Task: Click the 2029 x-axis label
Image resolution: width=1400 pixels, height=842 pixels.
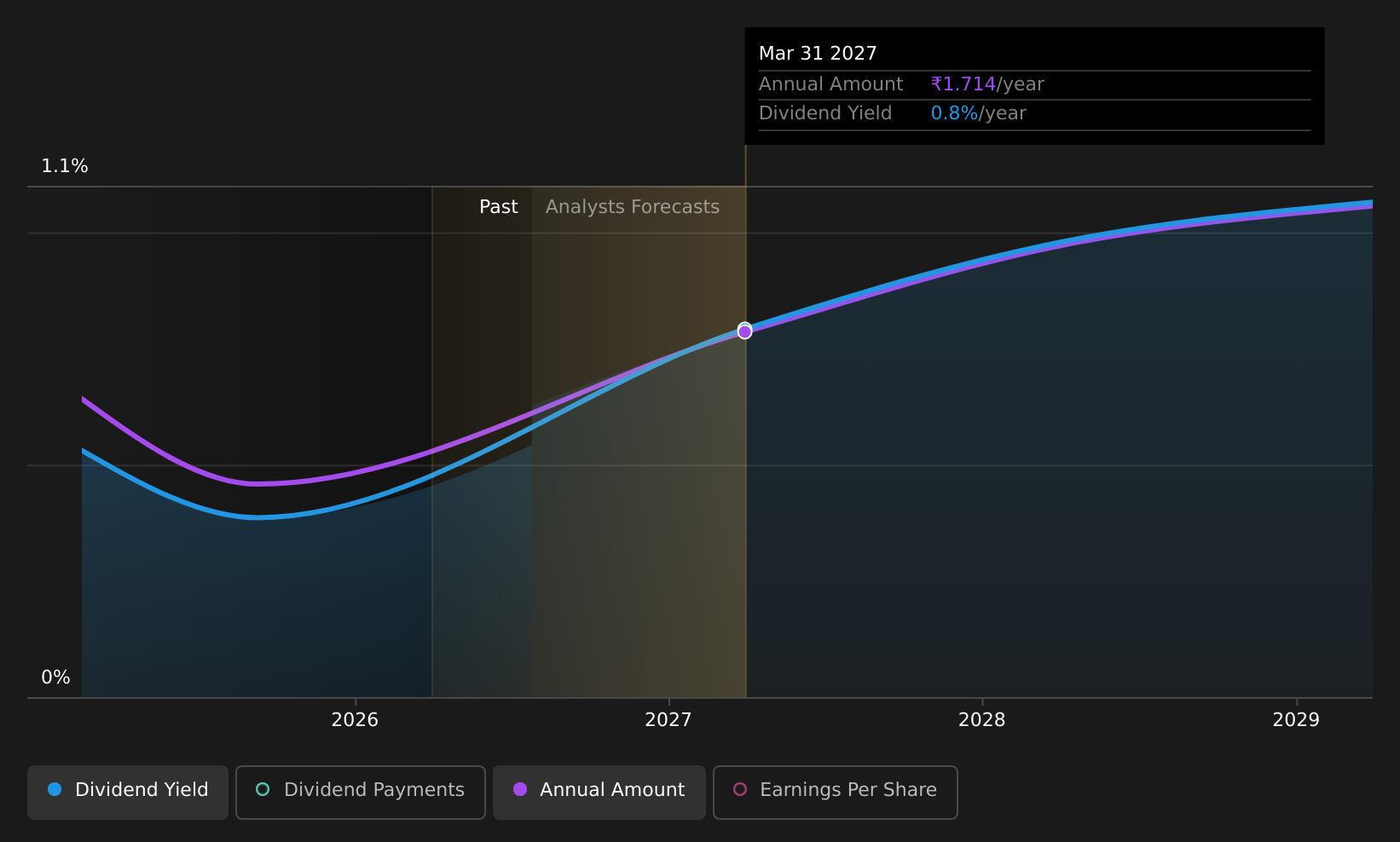Action: (1296, 720)
